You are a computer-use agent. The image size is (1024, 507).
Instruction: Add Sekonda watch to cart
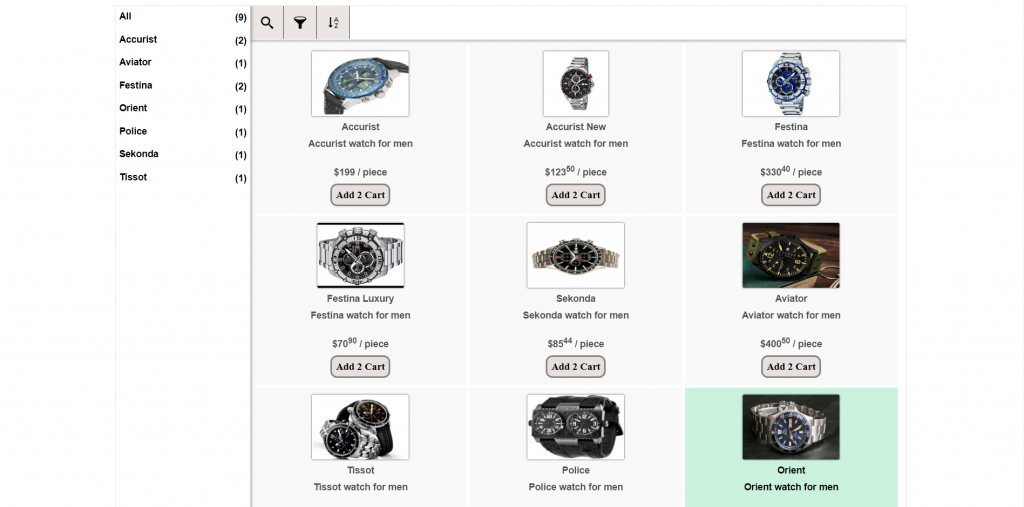click(x=576, y=367)
